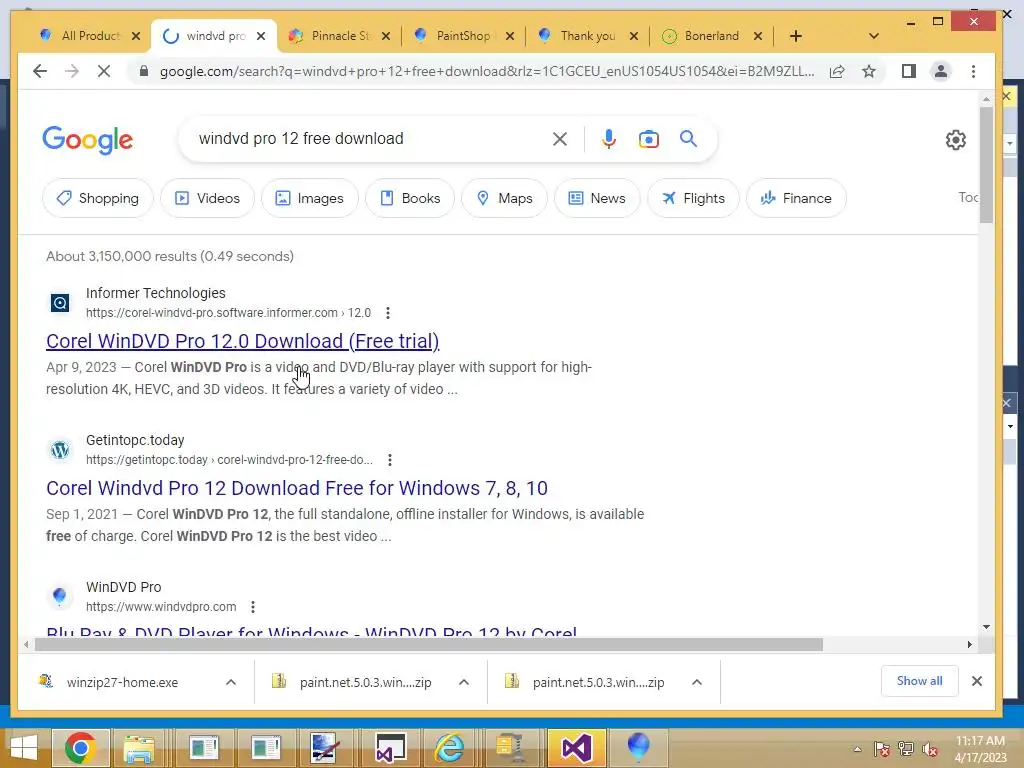Filter results by Videos
Screen dimensions: 1024x768
click(x=207, y=198)
